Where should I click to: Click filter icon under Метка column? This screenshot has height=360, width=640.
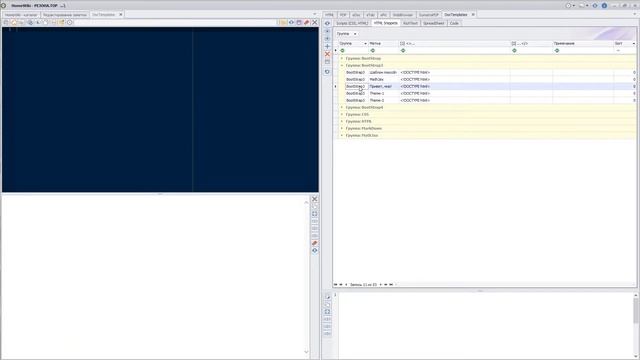[373, 51]
